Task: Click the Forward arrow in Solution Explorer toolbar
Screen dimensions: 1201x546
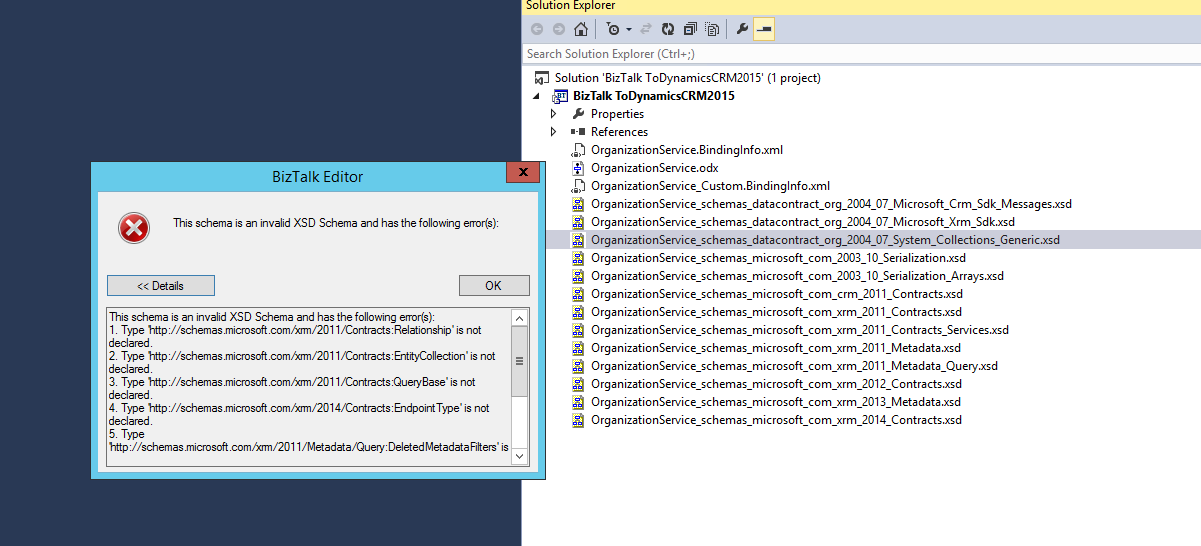Action: click(558, 29)
